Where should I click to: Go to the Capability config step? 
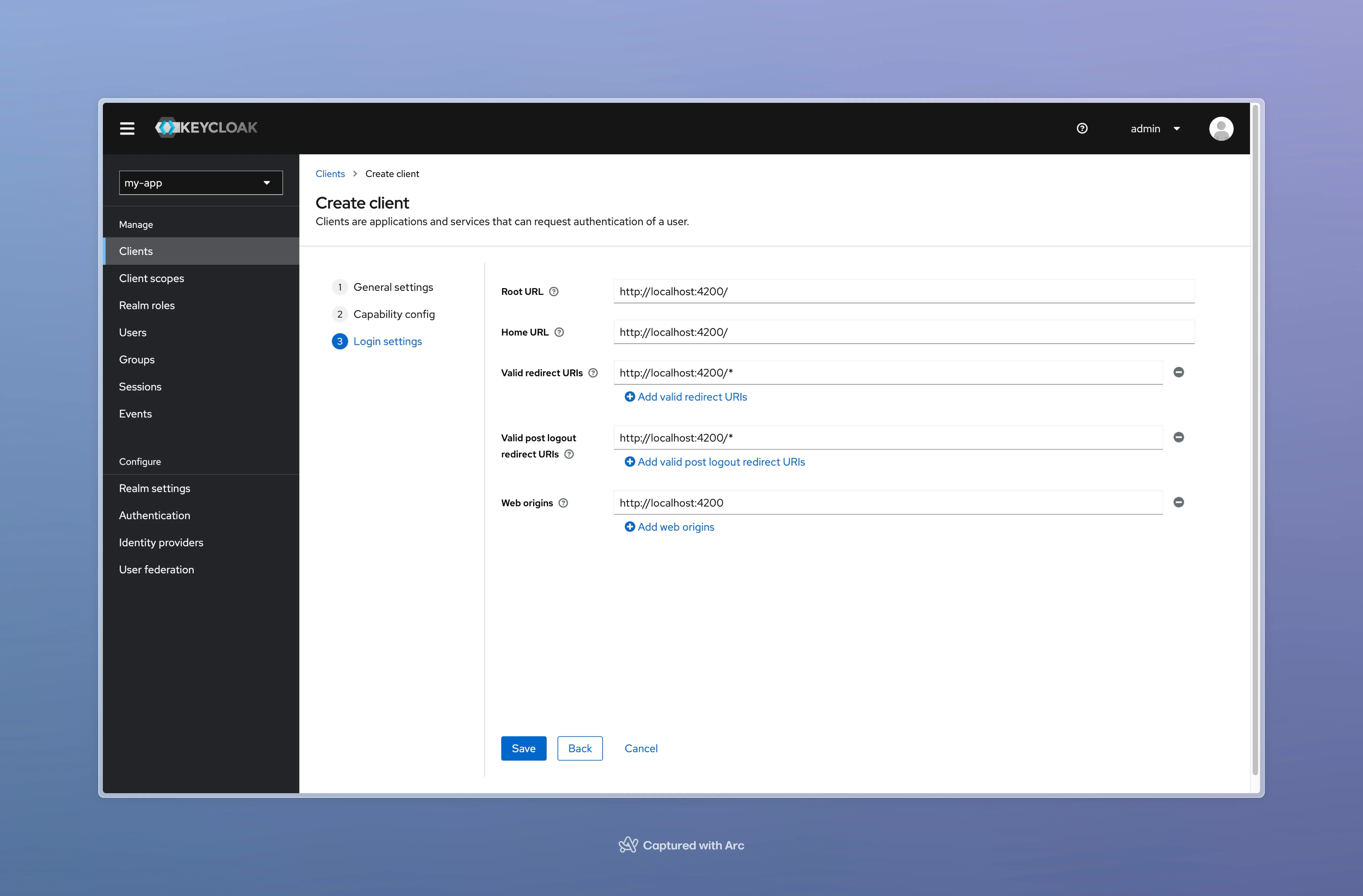394,314
